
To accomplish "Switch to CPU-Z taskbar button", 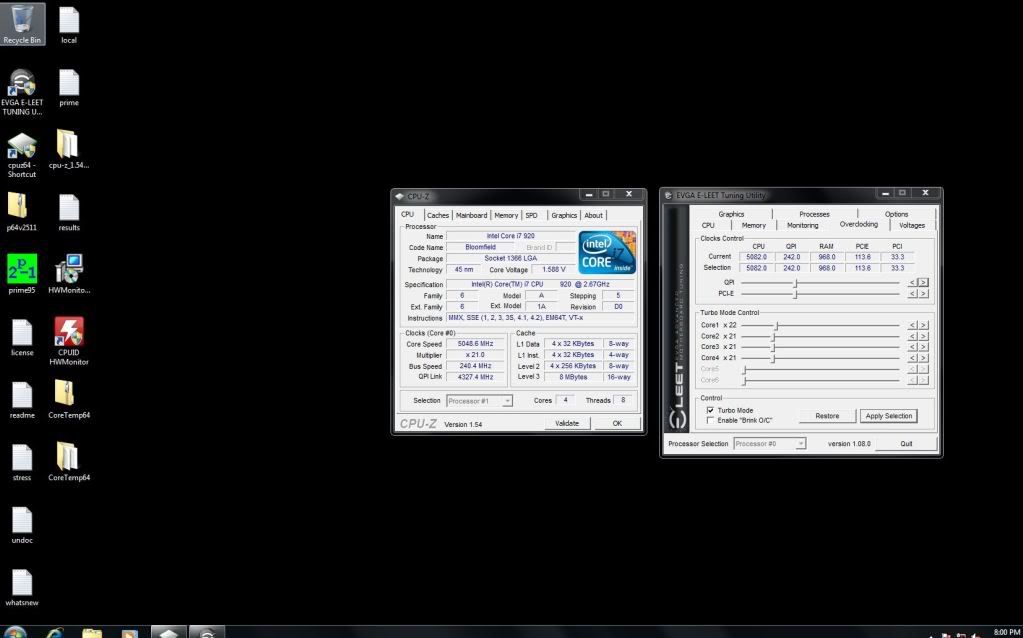I will pyautogui.click(x=169, y=632).
